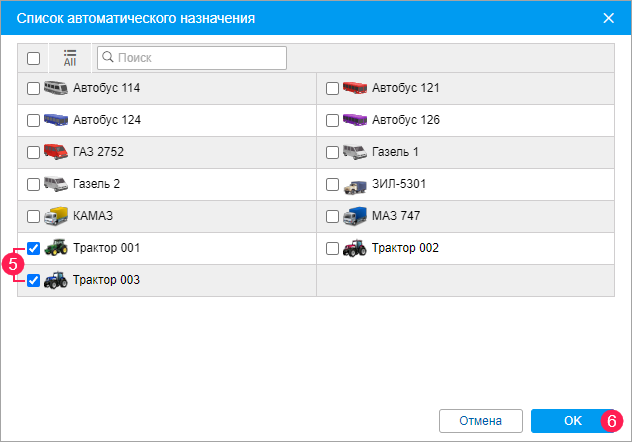Enable the ЗИЛ-5301 checkbox
Image resolution: width=632 pixels, height=442 pixels.
tap(333, 184)
